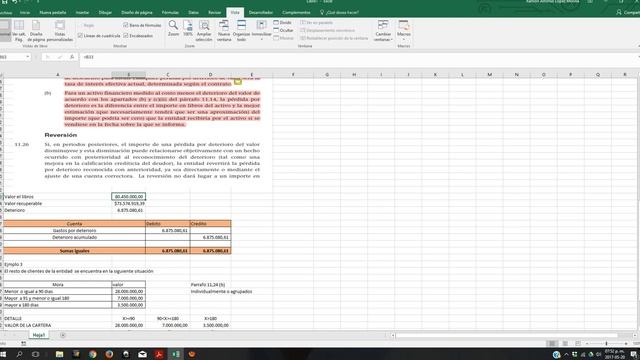Select the Hoja1 sheet tab
Screen dimensions: 640x360
[x=39, y=335]
